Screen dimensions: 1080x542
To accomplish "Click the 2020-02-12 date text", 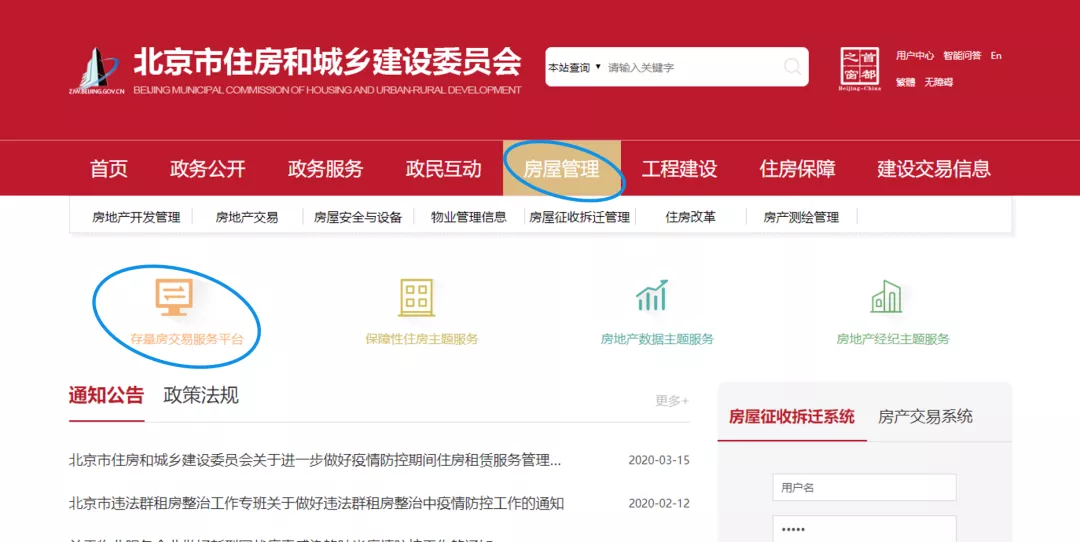I will [658, 503].
